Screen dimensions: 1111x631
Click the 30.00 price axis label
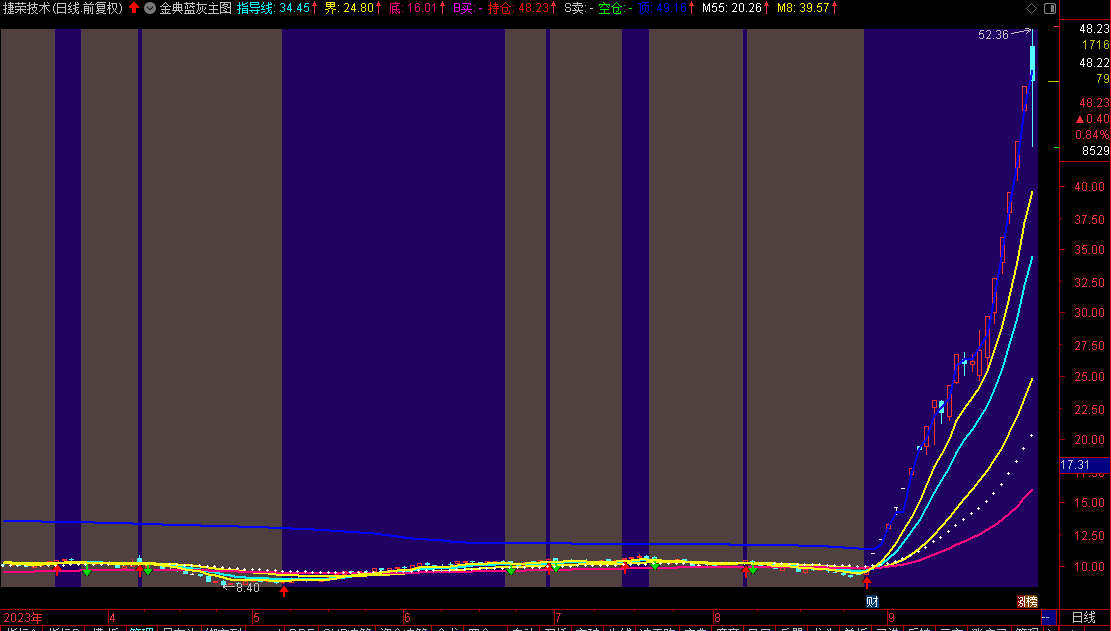tap(1090, 313)
